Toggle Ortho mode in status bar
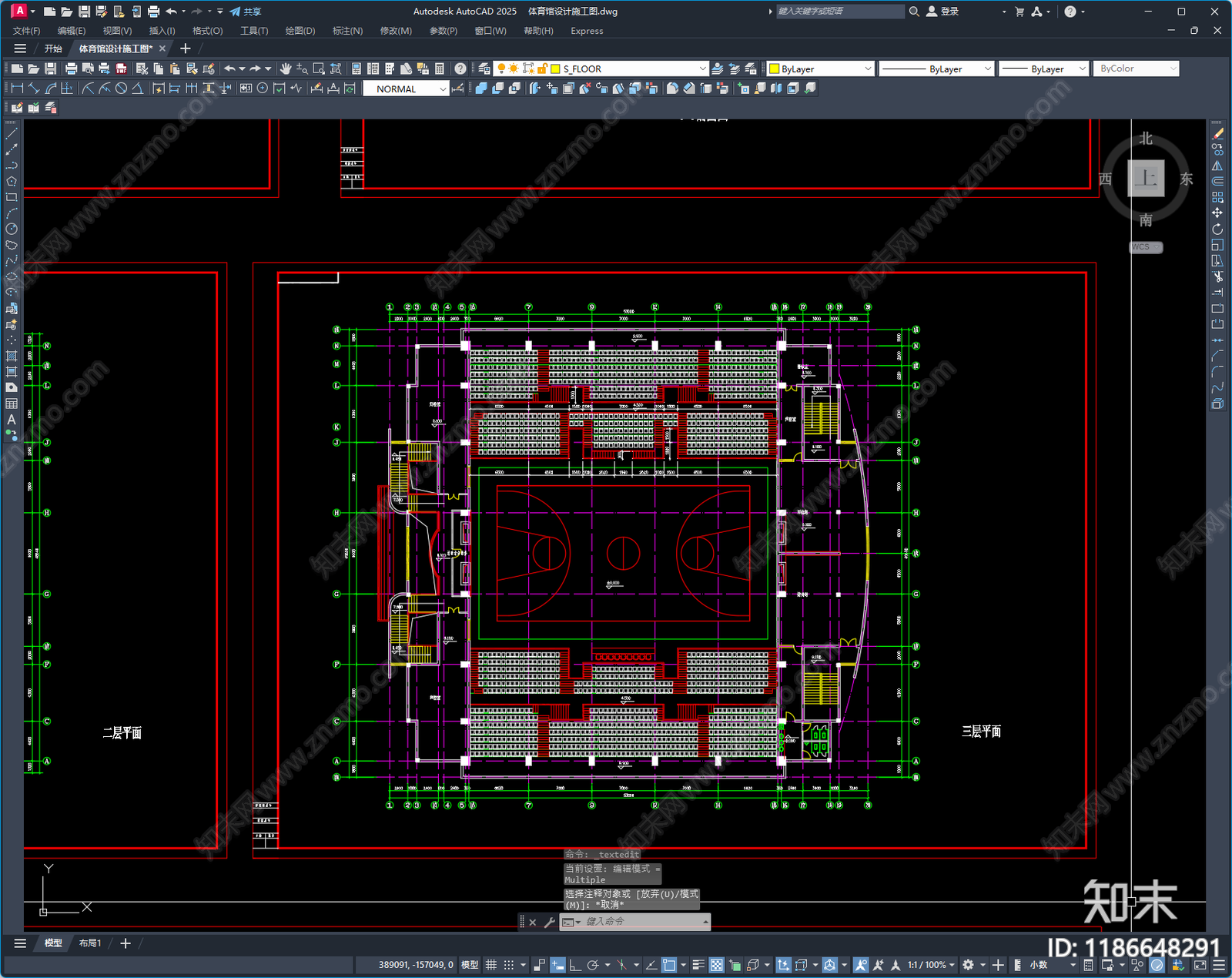 pyautogui.click(x=574, y=965)
